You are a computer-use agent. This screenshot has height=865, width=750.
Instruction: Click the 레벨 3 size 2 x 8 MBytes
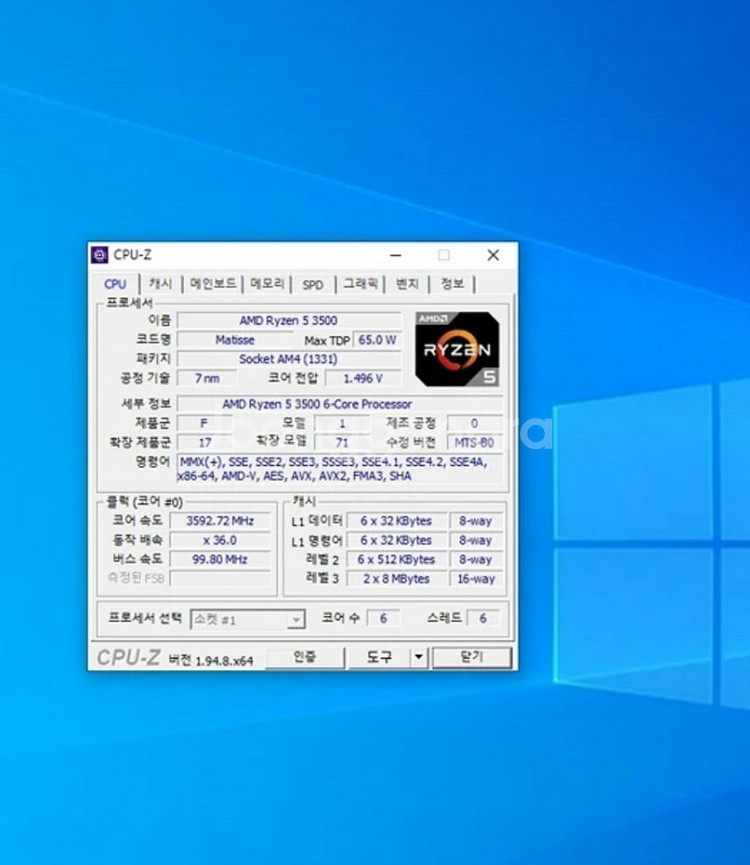pos(396,579)
